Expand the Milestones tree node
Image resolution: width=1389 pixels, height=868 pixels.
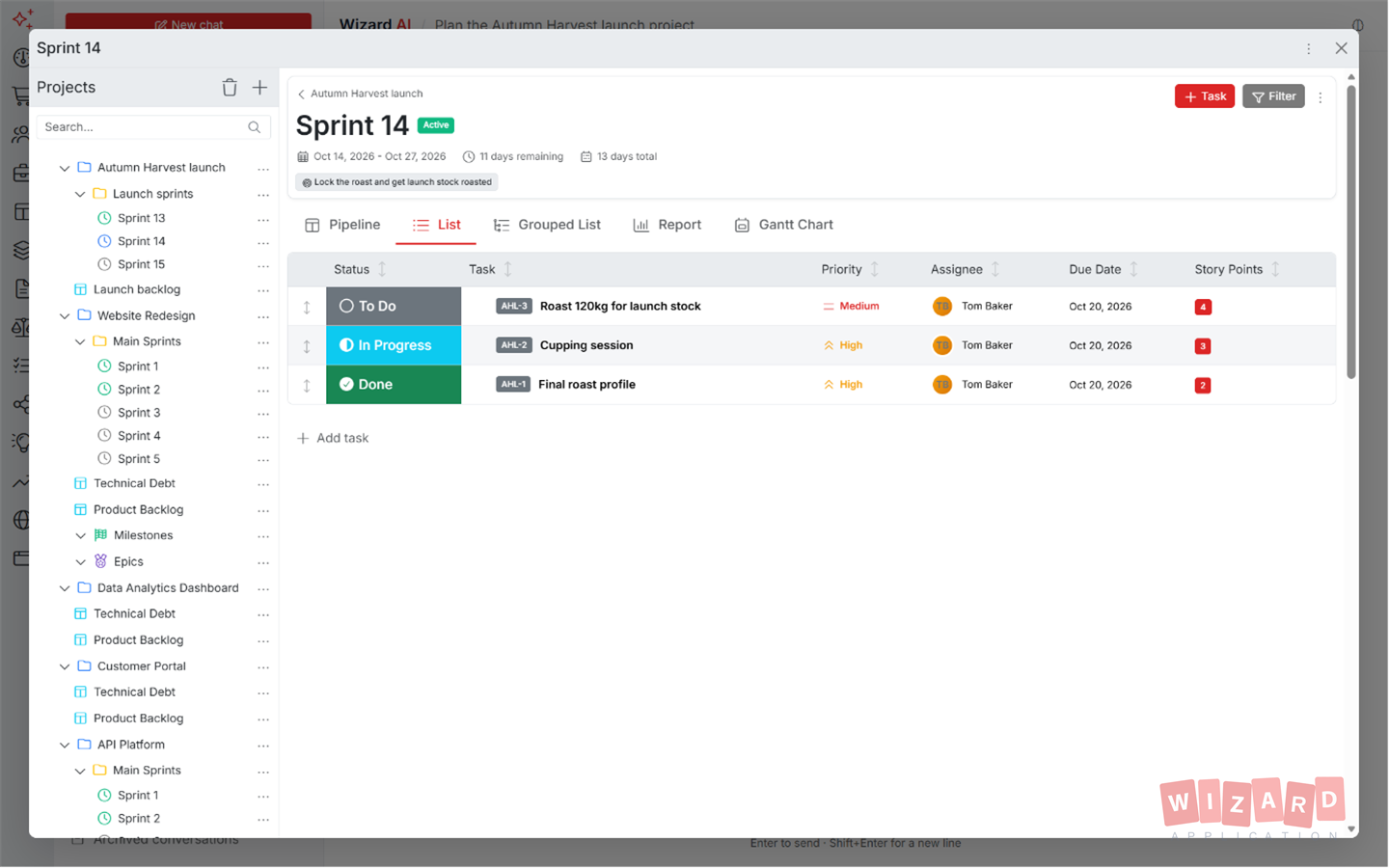coord(81,536)
